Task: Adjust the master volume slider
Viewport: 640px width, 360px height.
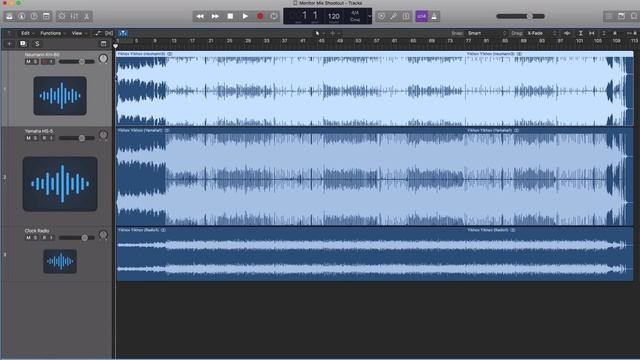Action: 520,16
